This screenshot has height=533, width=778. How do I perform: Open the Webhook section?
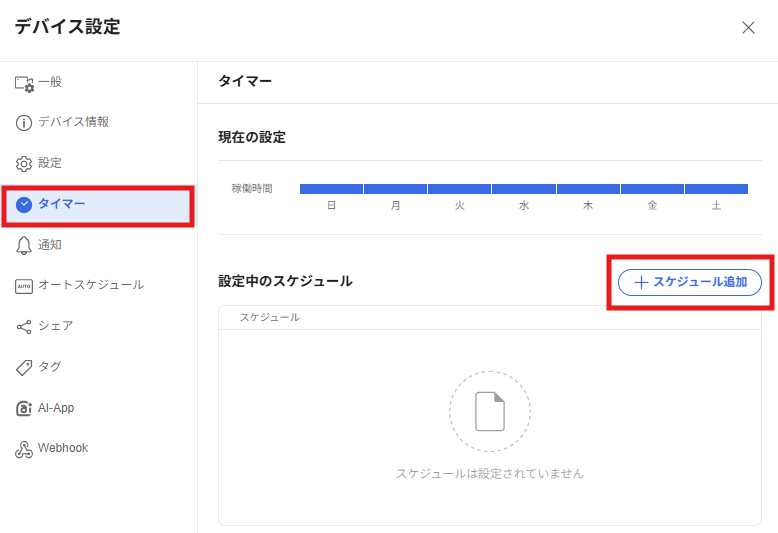[98, 449]
